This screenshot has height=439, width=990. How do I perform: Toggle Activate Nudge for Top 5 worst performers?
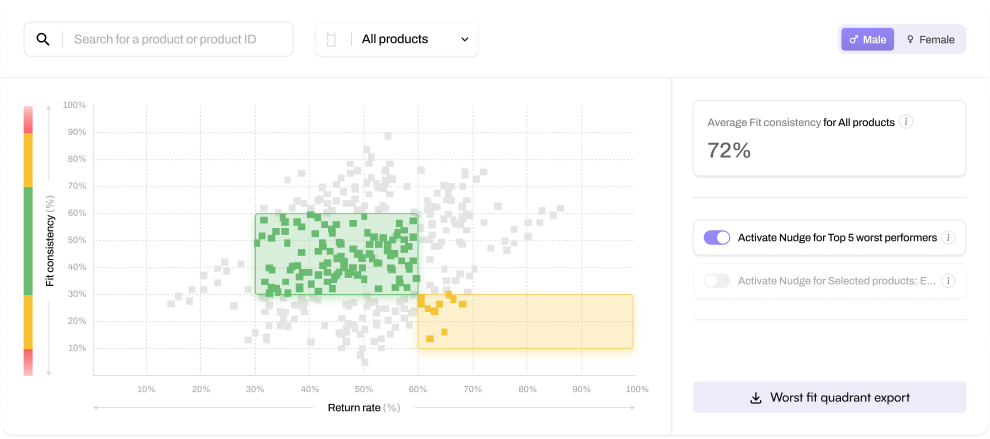click(x=717, y=238)
